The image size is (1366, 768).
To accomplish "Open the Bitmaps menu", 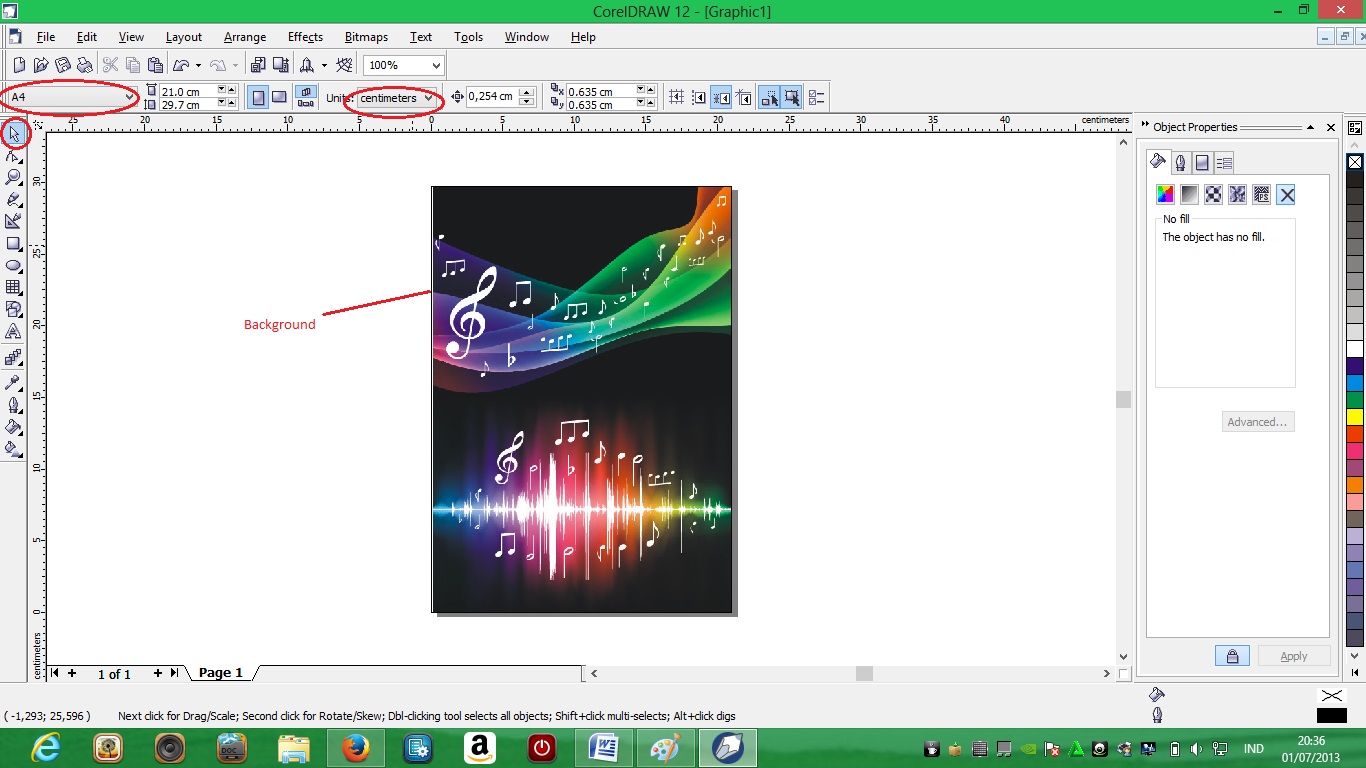I will click(x=366, y=37).
